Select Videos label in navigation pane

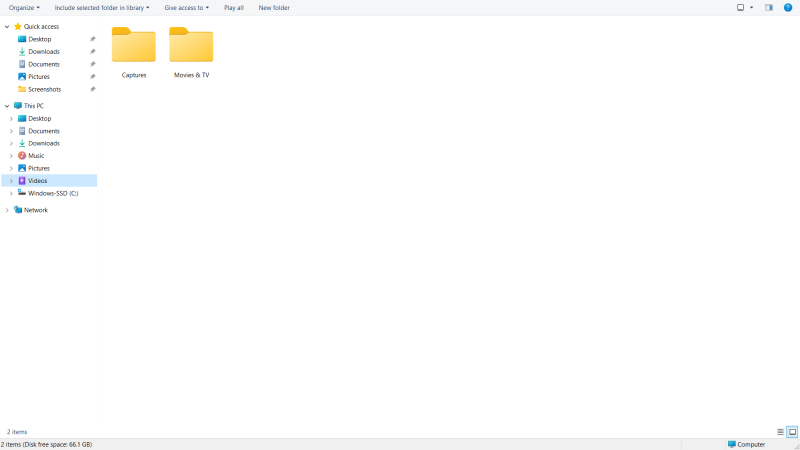(x=38, y=181)
